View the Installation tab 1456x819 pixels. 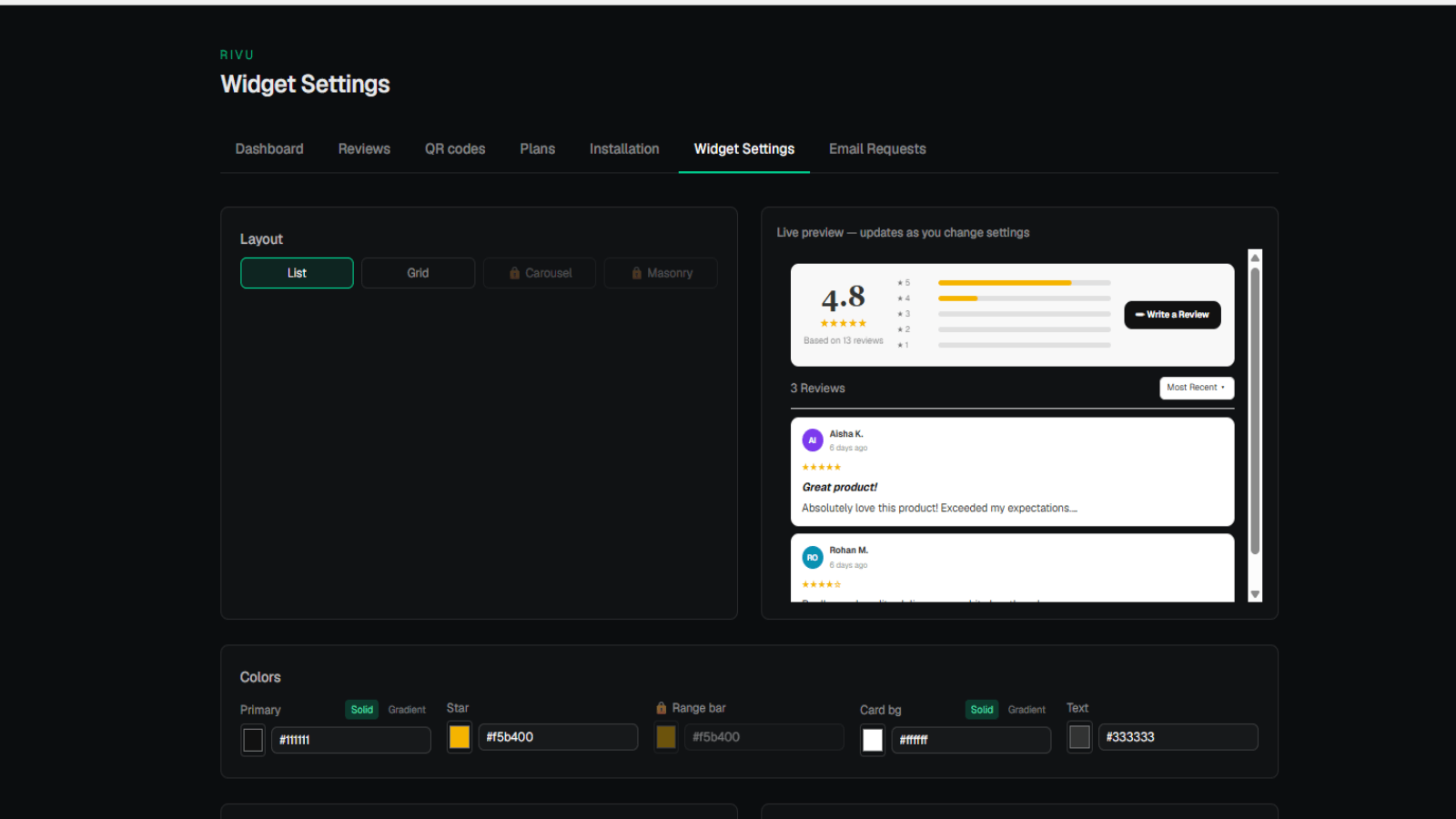[624, 149]
